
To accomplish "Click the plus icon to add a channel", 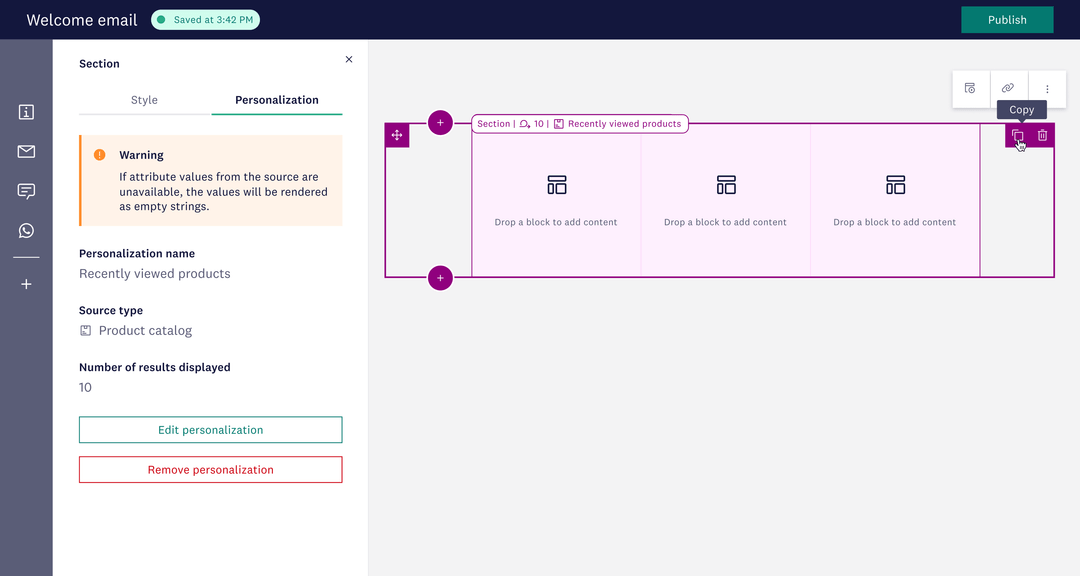I will (x=26, y=283).
